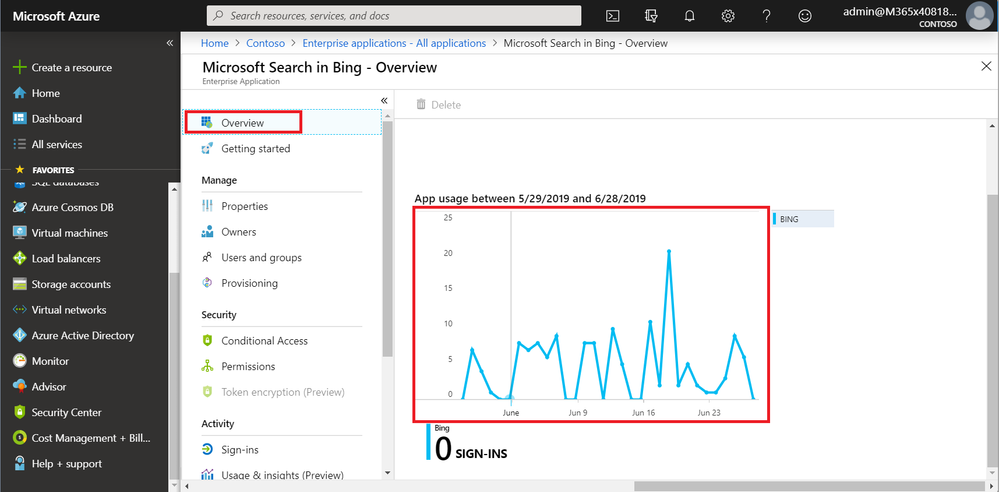999x492 pixels.
Task: Click Contoso breadcrumb link
Action: point(265,43)
